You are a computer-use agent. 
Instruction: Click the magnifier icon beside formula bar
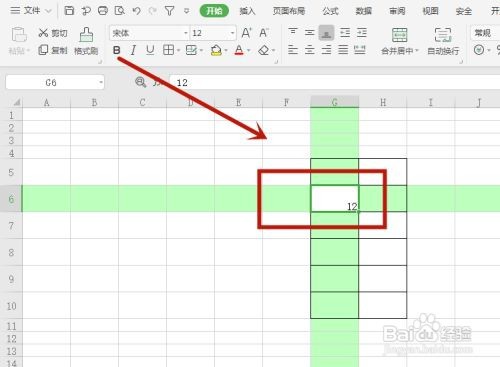140,82
